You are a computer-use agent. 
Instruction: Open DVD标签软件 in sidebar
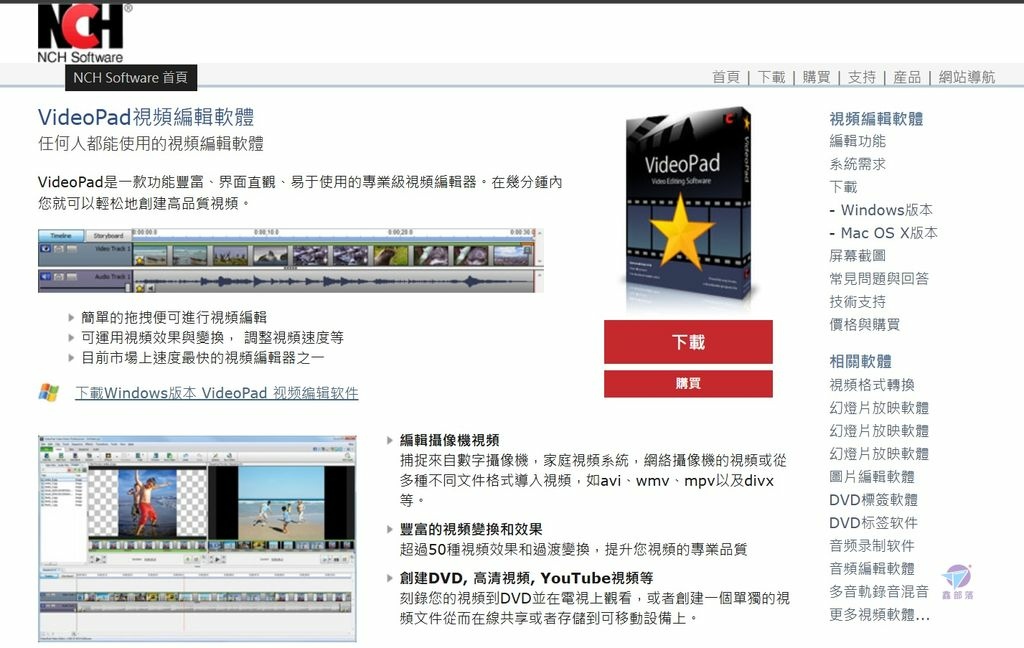[x=873, y=523]
